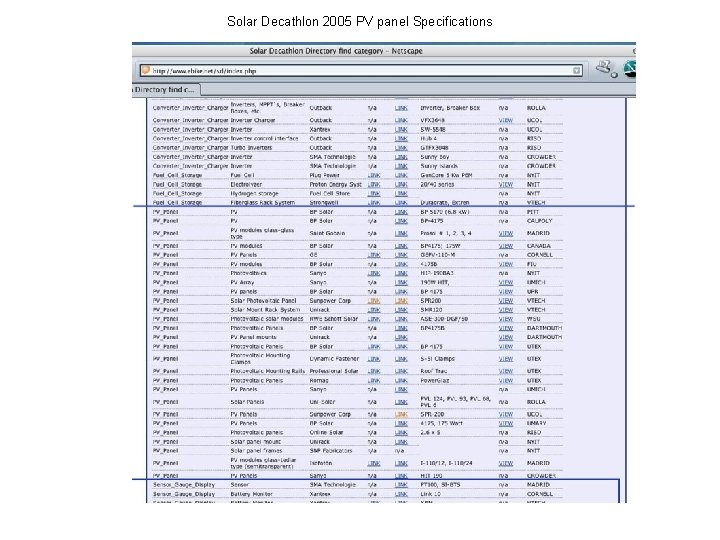
Task: Open LINK in the SMA Technologie Sensor row
Action: [x=401, y=485]
